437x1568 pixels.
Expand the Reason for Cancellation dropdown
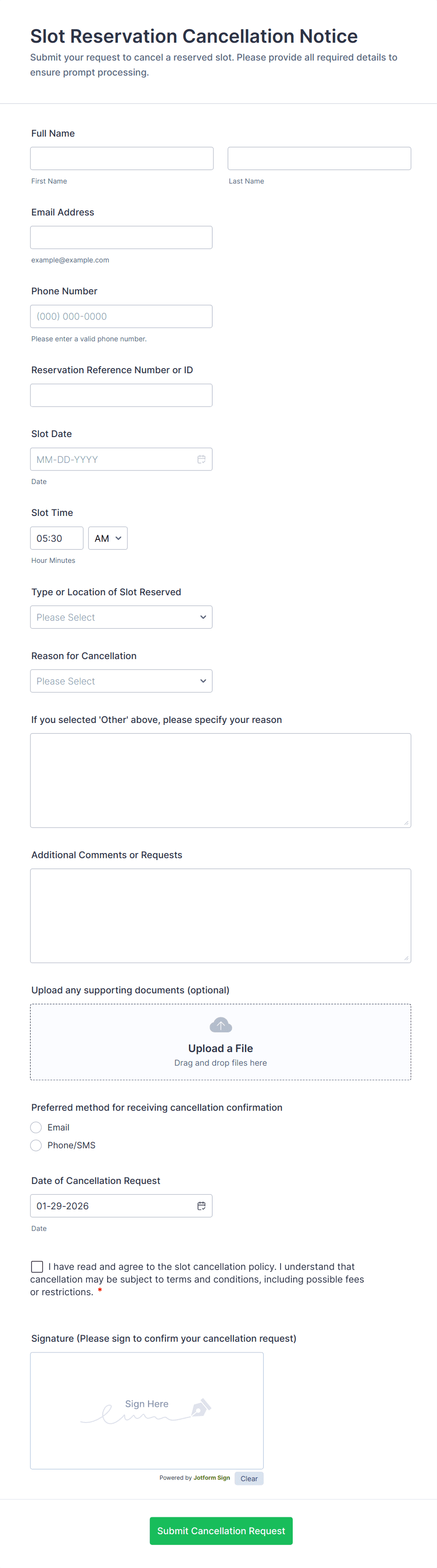pyautogui.click(x=121, y=681)
